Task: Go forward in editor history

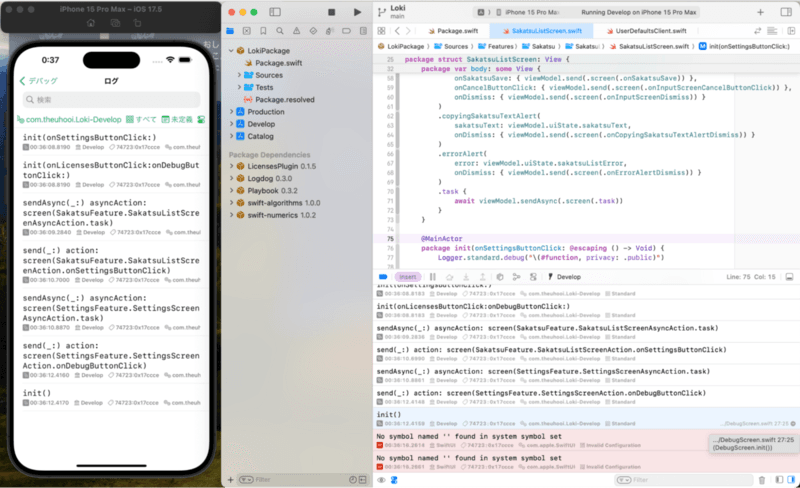Action: click(x=408, y=31)
